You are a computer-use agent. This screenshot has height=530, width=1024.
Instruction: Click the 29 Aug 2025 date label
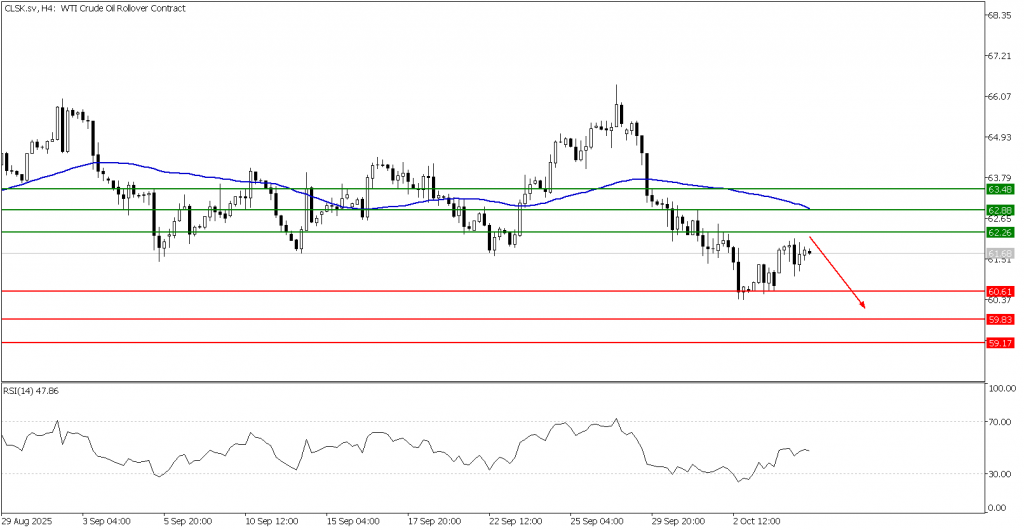click(x=29, y=521)
